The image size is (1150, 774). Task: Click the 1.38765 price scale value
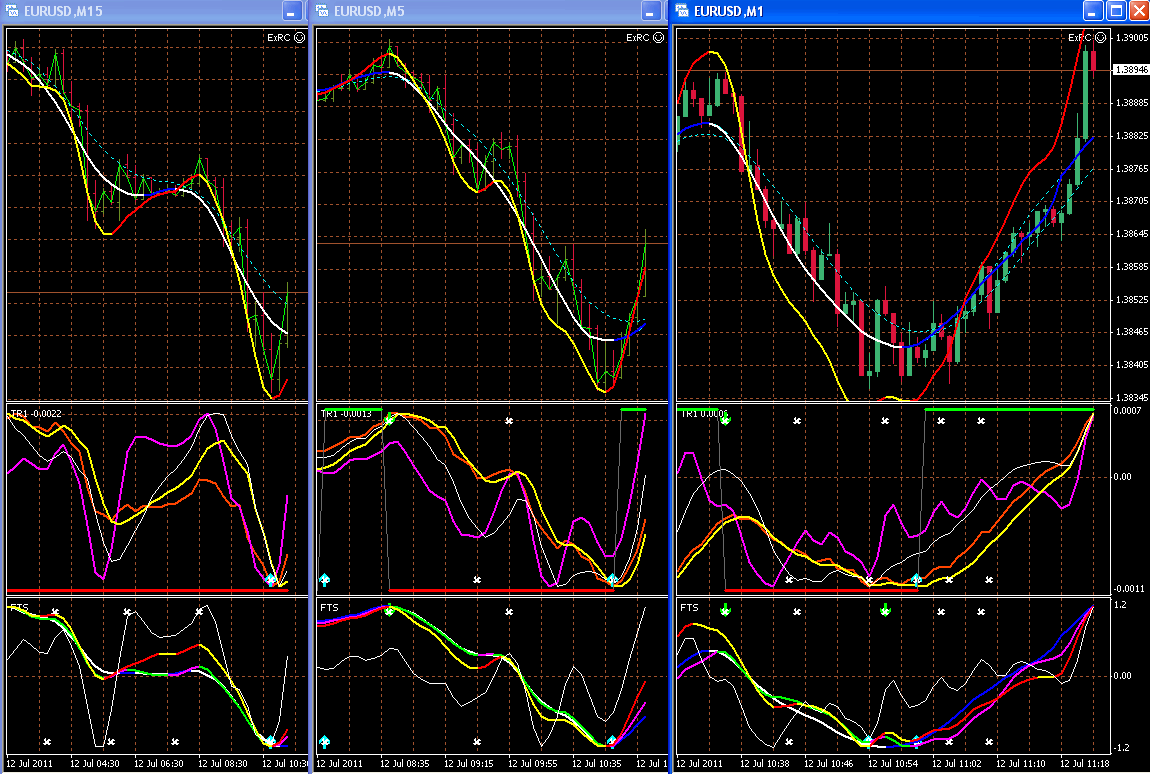[x=1132, y=168]
